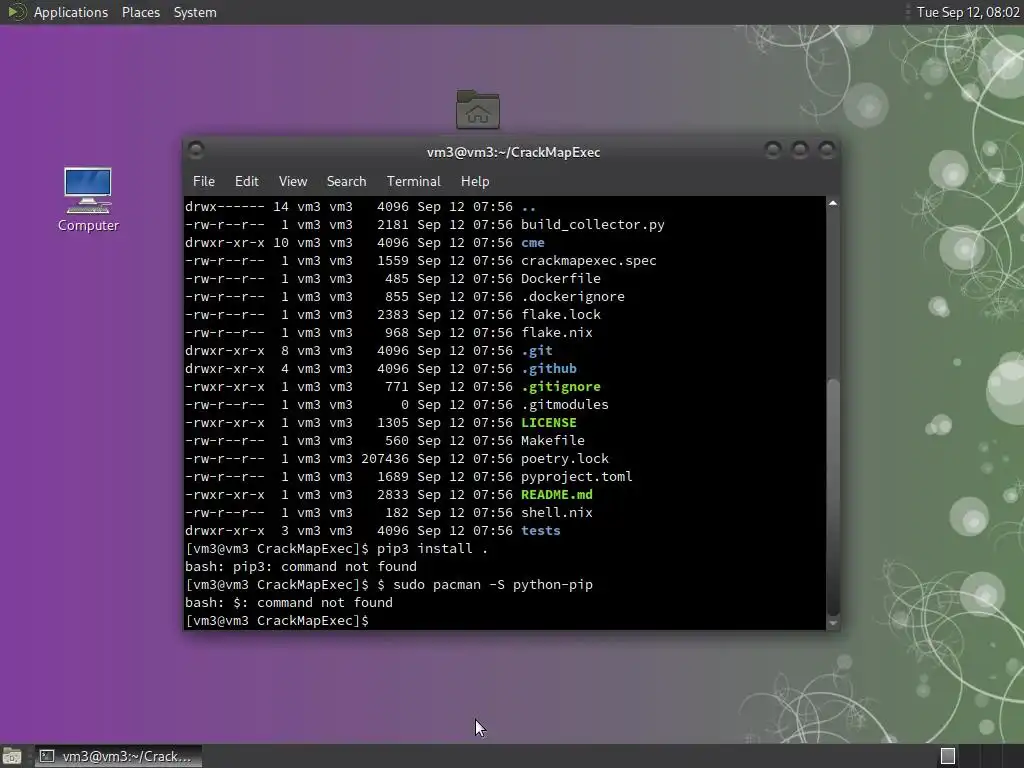Click the .git directory name

(x=537, y=351)
